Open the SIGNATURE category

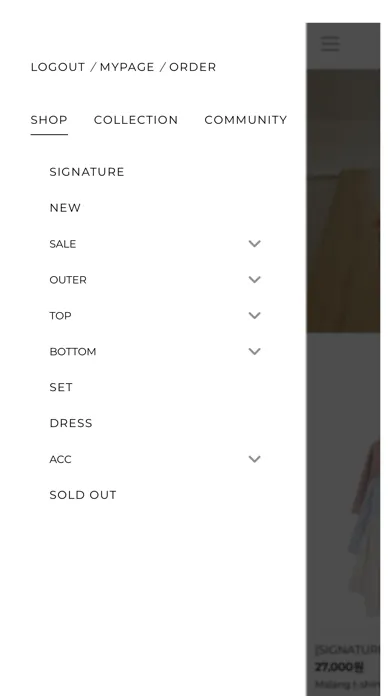(87, 172)
